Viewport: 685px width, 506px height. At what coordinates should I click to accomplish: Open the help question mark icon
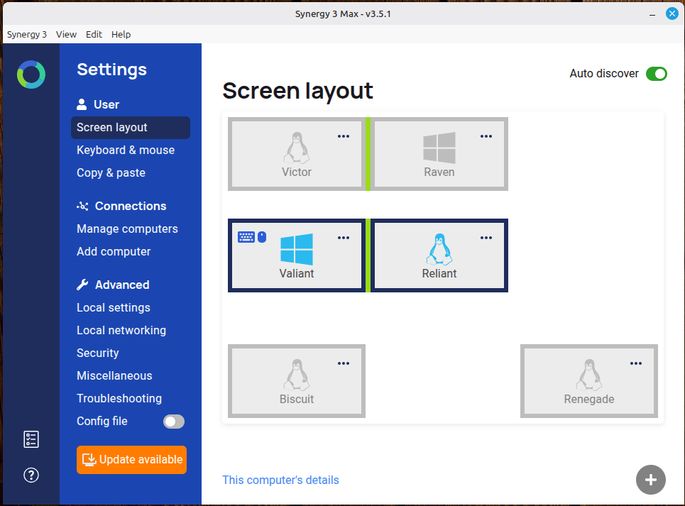pyautogui.click(x=31, y=475)
